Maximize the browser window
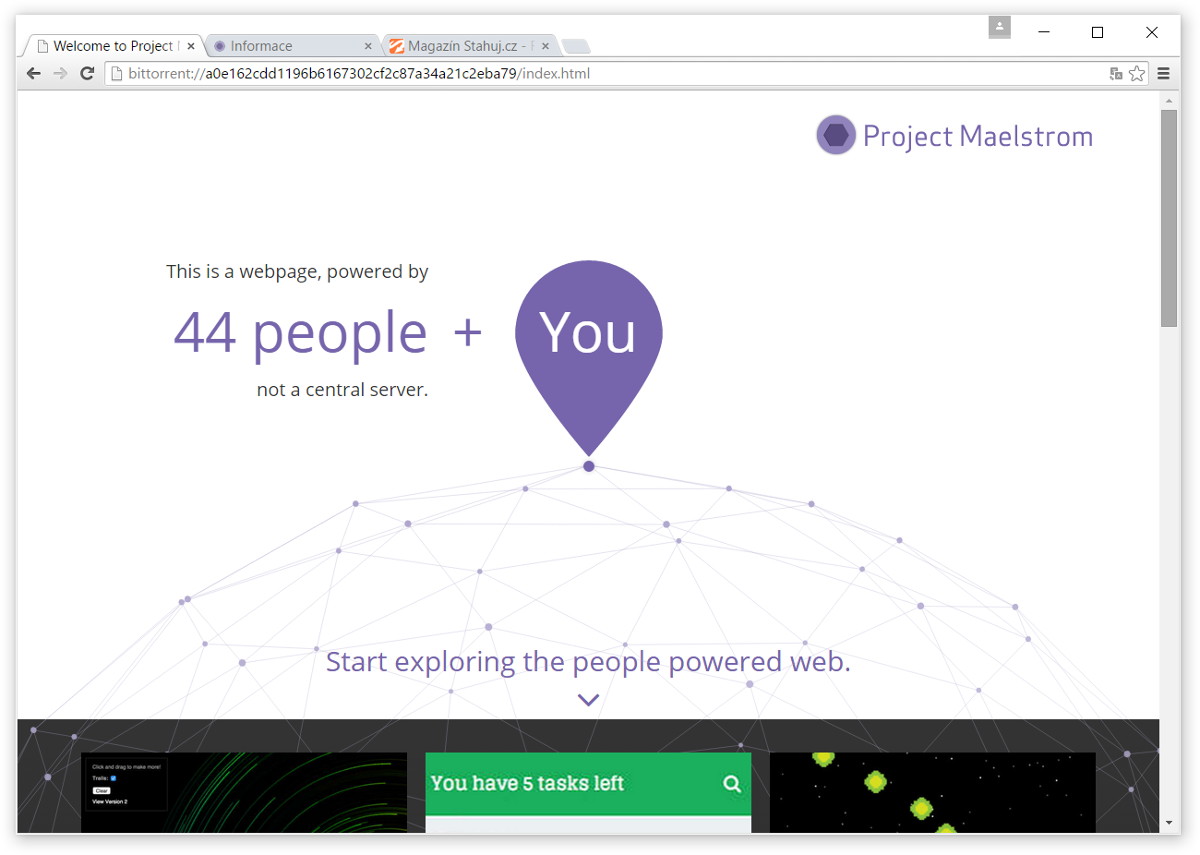 pyautogui.click(x=1097, y=32)
